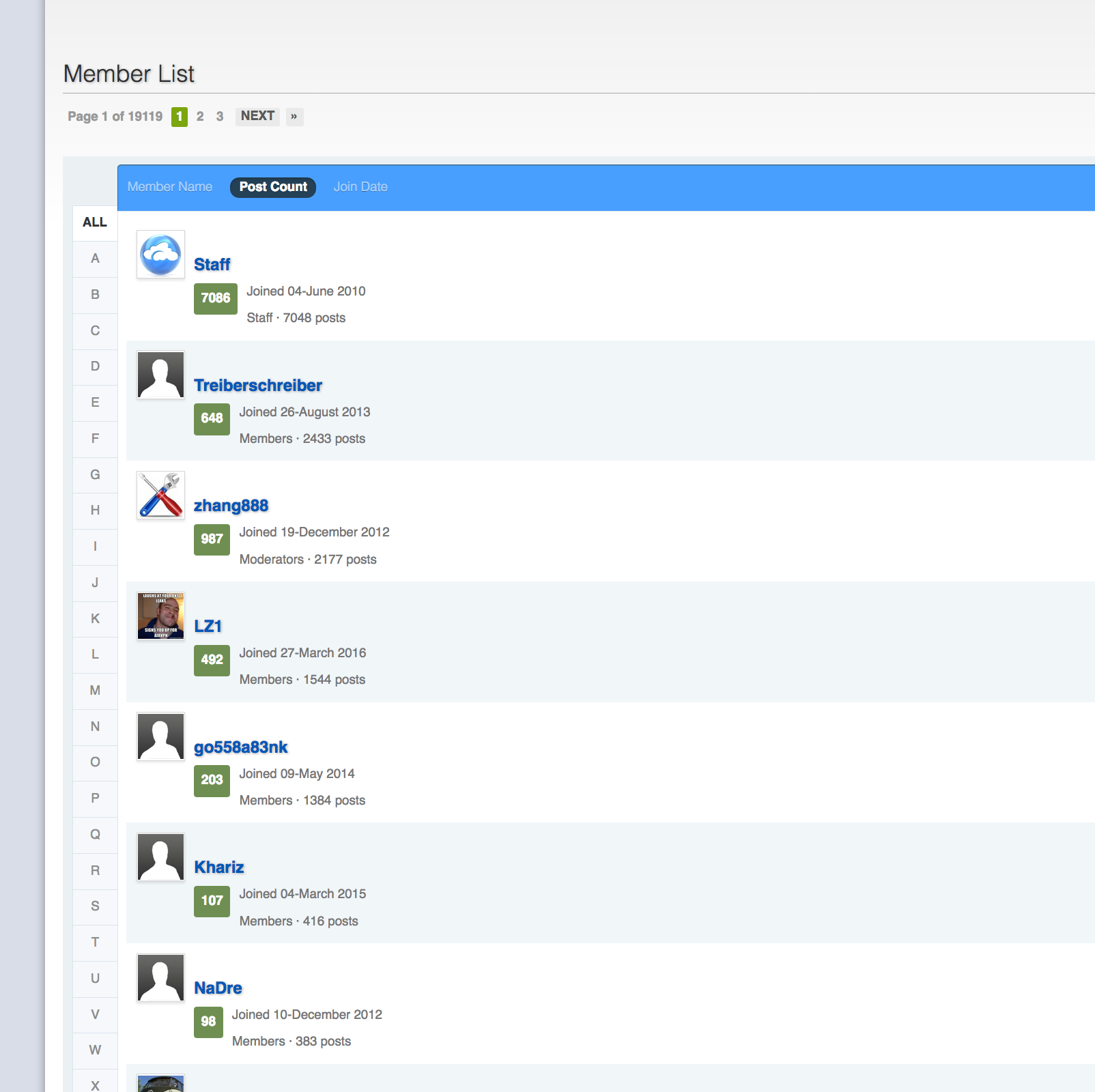Filter members starting with M
Image resolution: width=1095 pixels, height=1092 pixels.
click(95, 691)
